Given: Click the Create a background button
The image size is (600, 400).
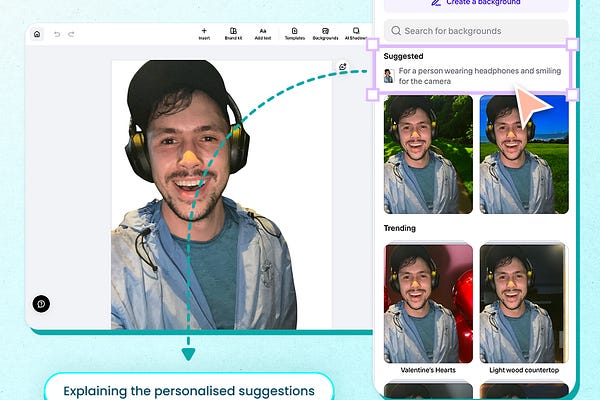Looking at the screenshot, I should [476, 3].
